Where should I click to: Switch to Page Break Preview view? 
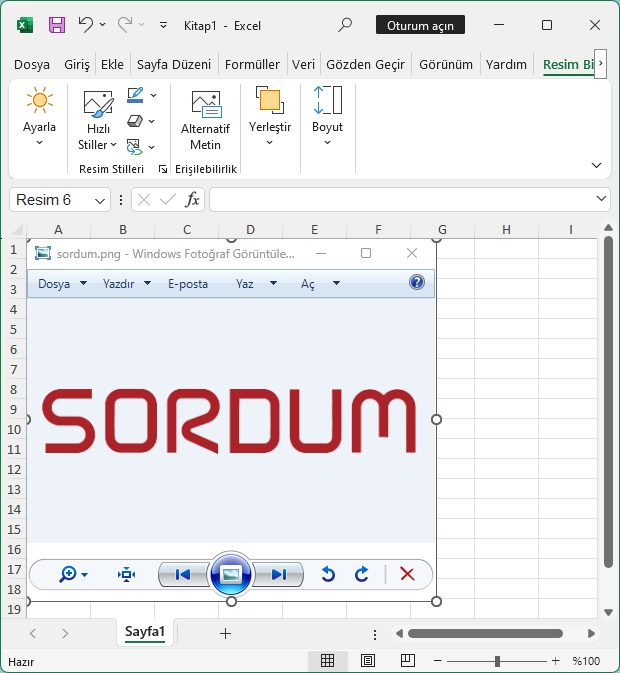408,661
